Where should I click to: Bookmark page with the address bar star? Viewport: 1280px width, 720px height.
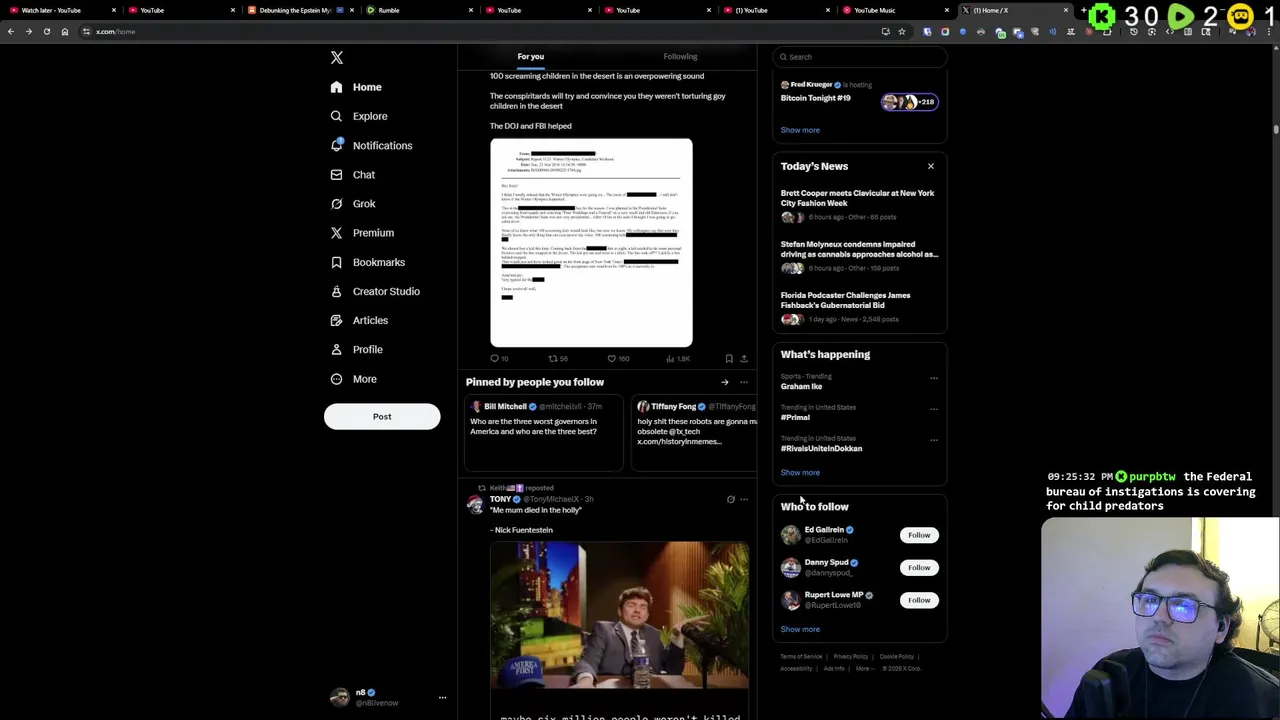(x=902, y=32)
